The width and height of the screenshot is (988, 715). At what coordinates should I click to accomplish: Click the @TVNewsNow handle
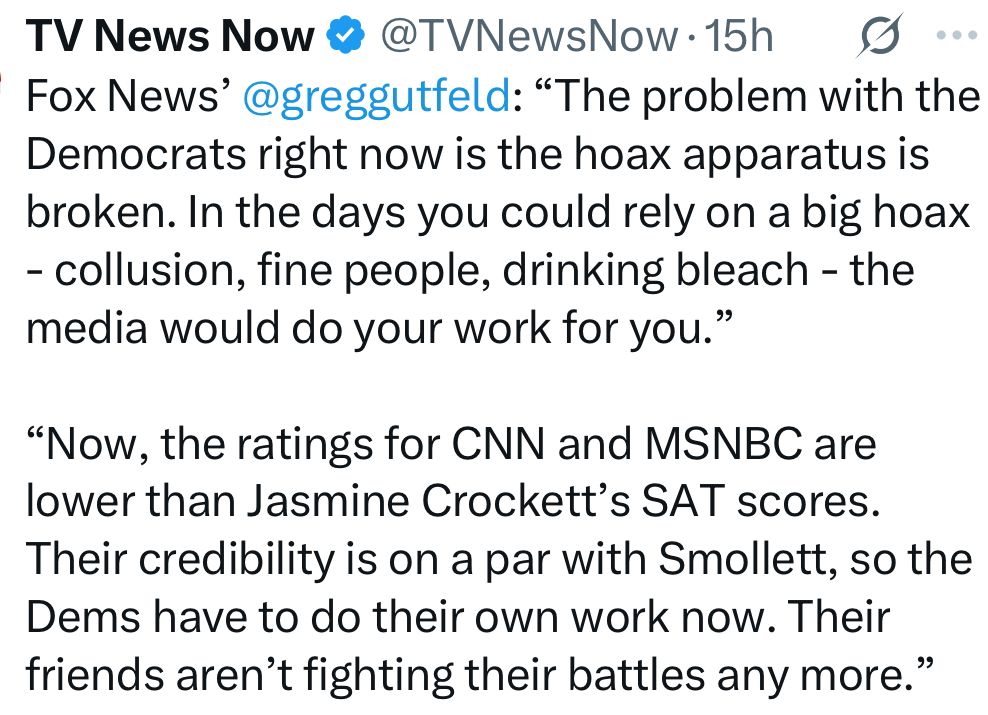[x=530, y=37]
